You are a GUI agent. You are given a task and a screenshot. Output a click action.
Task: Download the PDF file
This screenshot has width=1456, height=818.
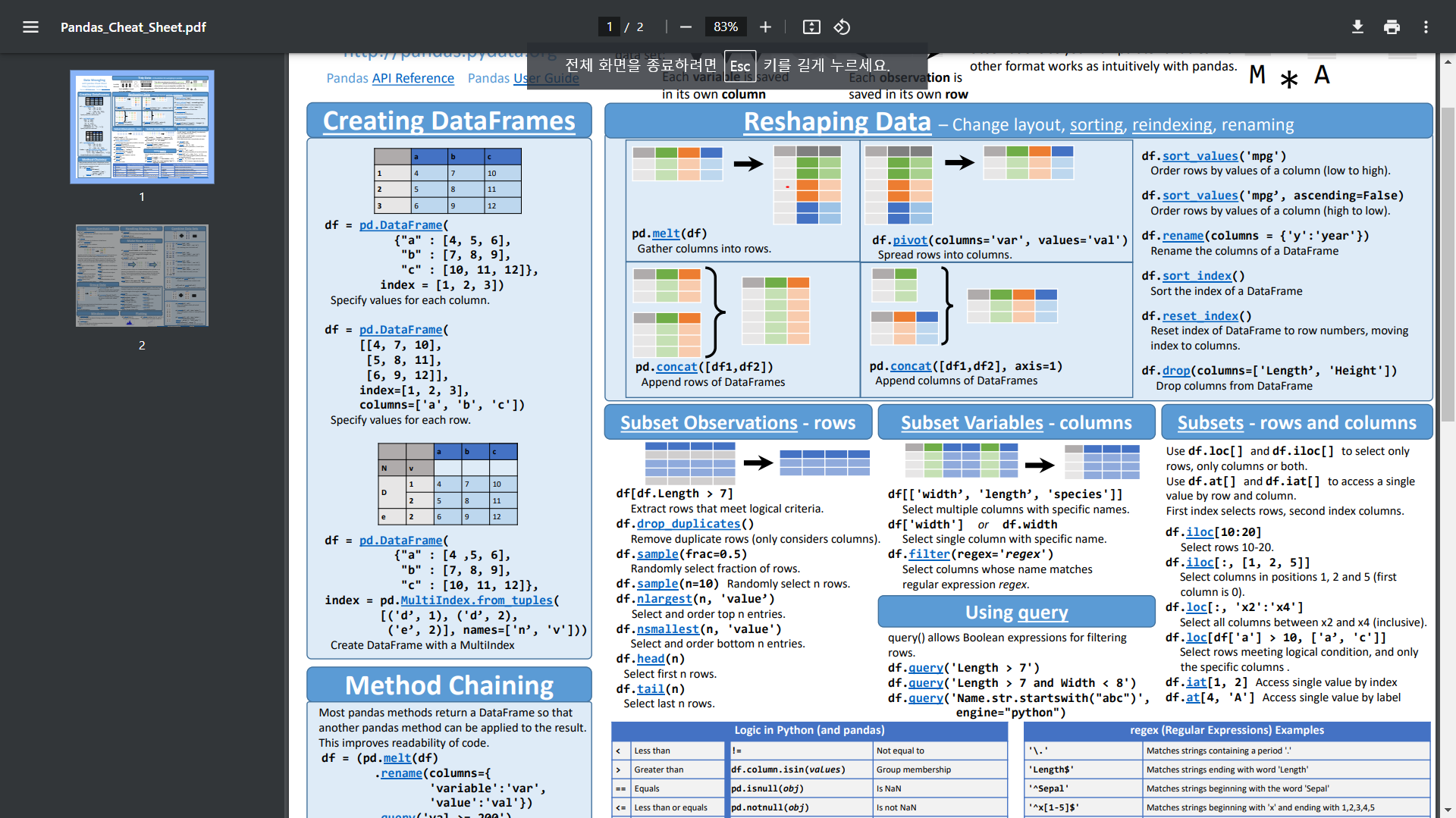tap(1357, 27)
